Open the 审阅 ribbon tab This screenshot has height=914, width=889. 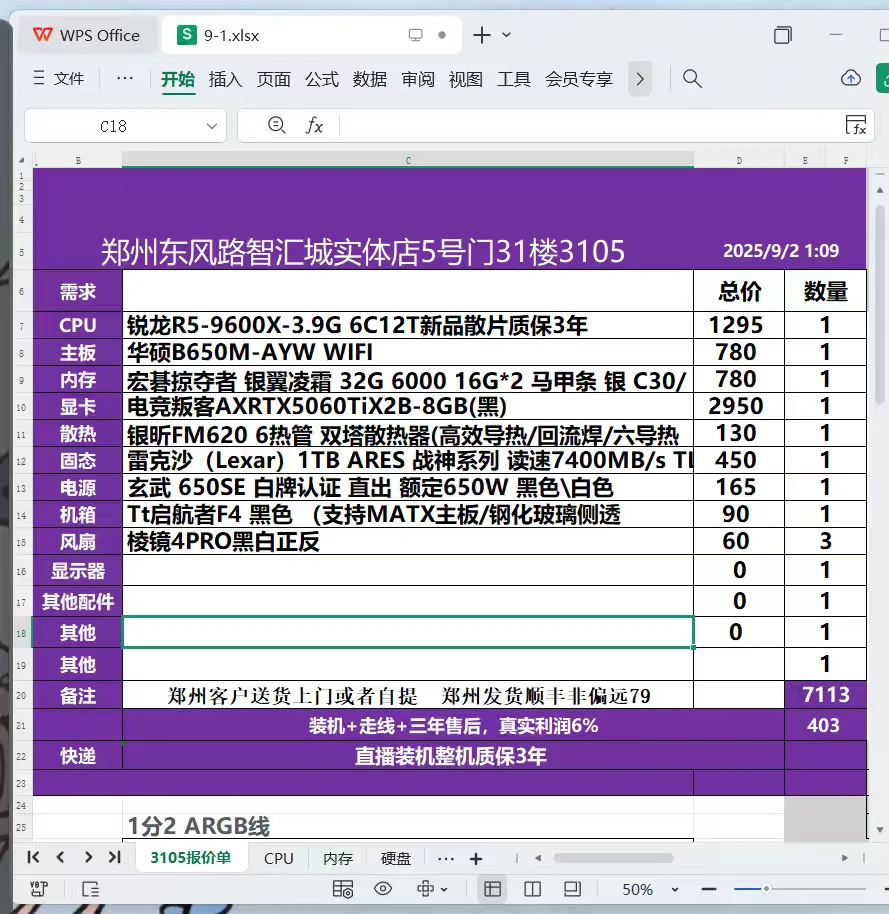pyautogui.click(x=418, y=79)
